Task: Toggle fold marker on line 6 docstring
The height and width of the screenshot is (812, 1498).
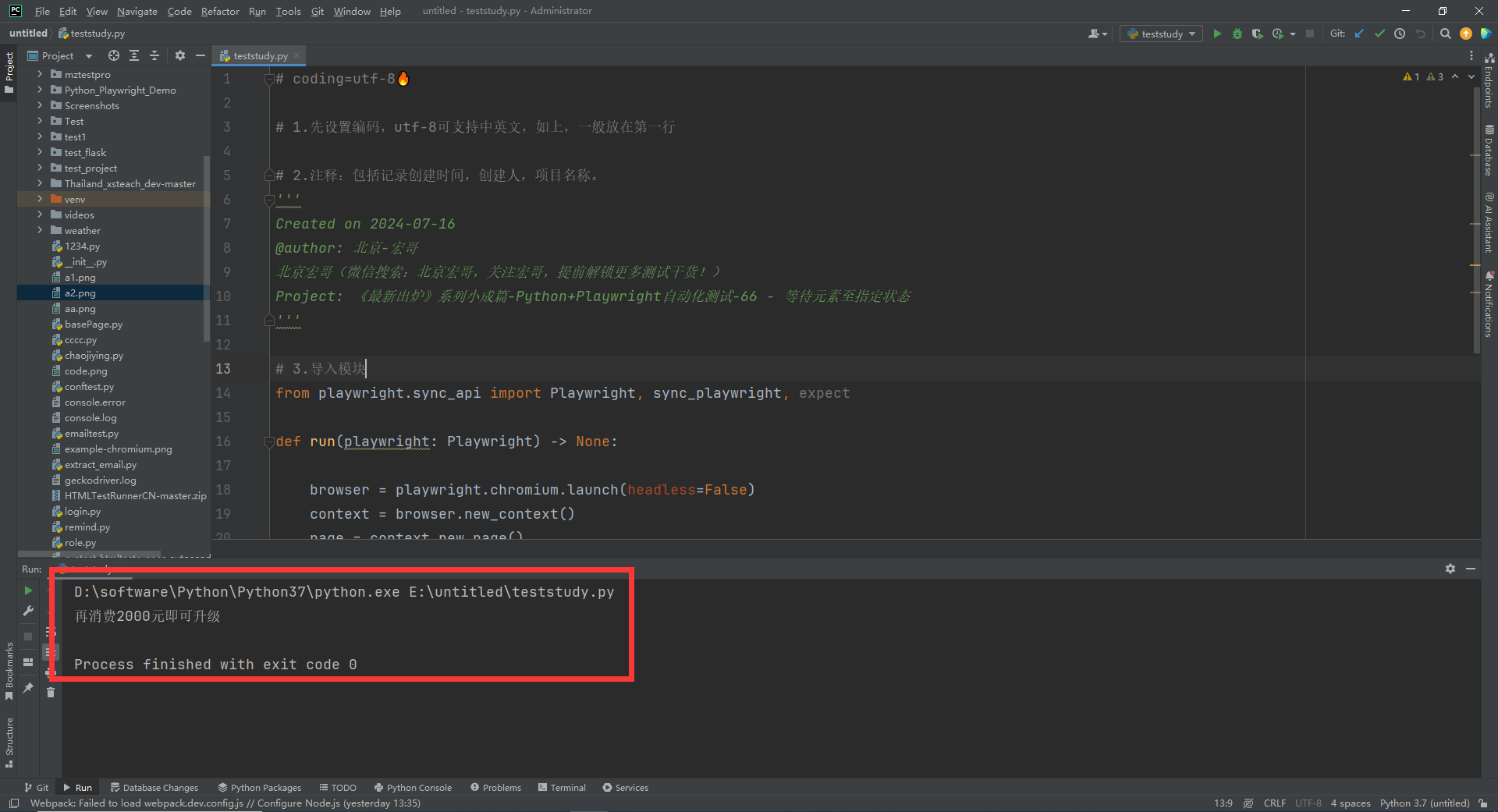Action: (x=269, y=200)
